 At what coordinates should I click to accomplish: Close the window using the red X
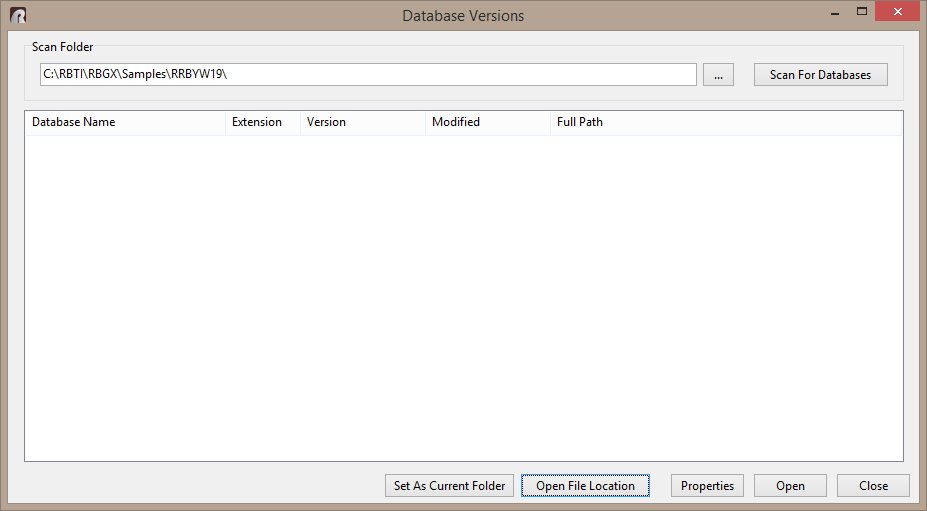pyautogui.click(x=897, y=12)
